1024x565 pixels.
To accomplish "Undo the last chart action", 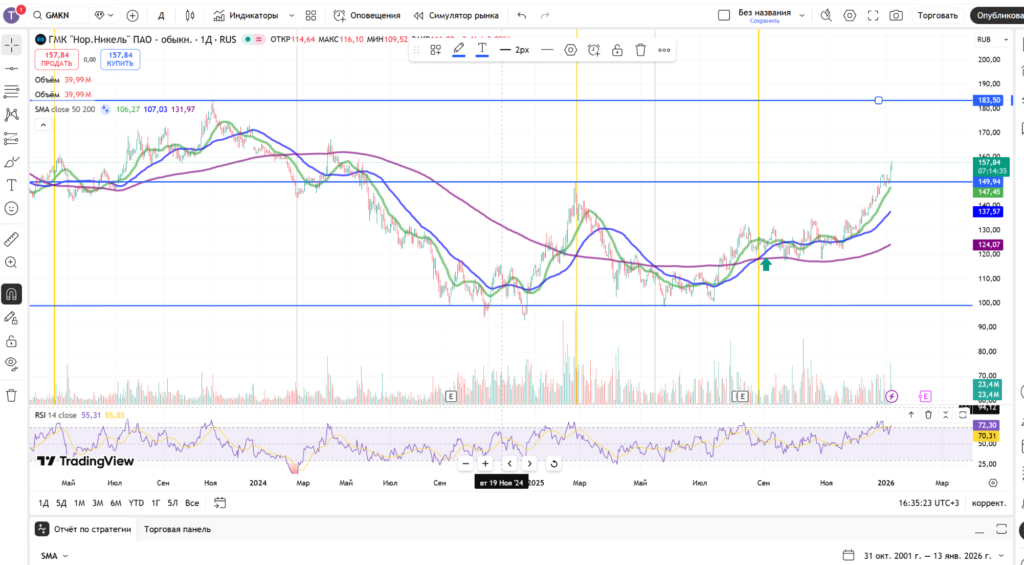I will click(x=521, y=15).
